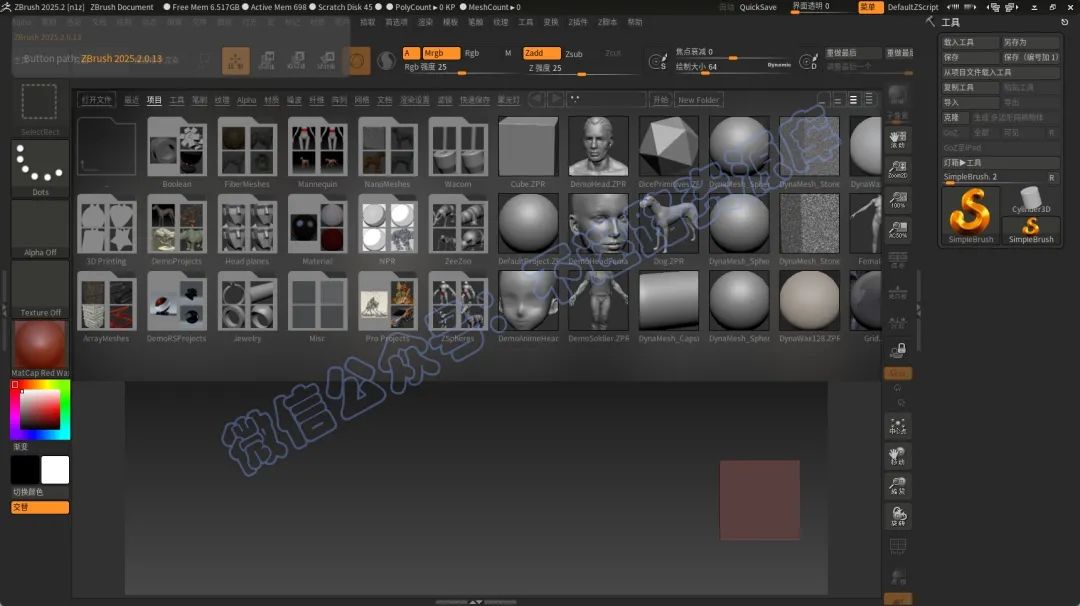Screen dimensions: 1080x606
Task: Click 载入工具 (Load tool) button
Action: (x=970, y=42)
